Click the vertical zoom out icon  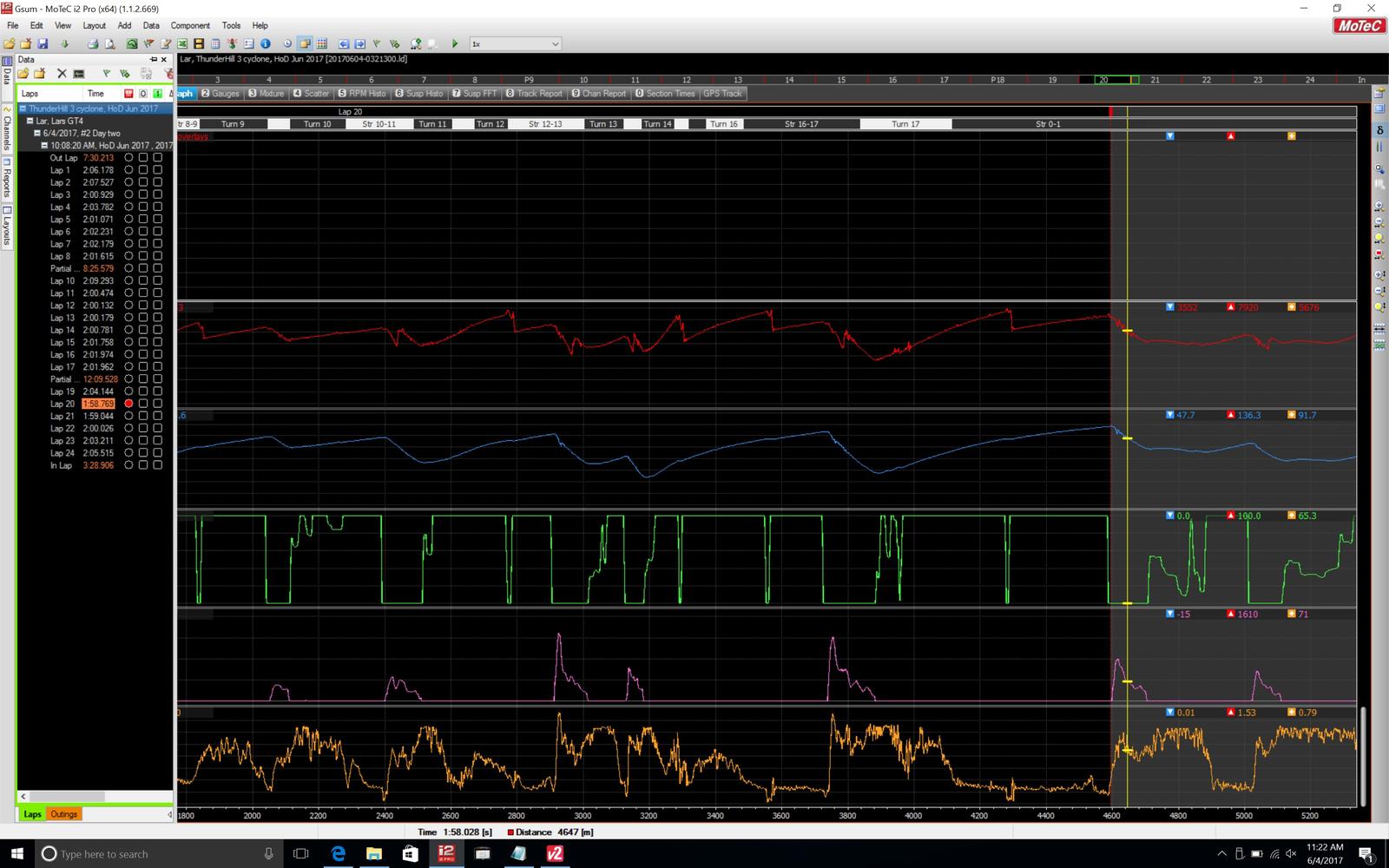point(1379,290)
